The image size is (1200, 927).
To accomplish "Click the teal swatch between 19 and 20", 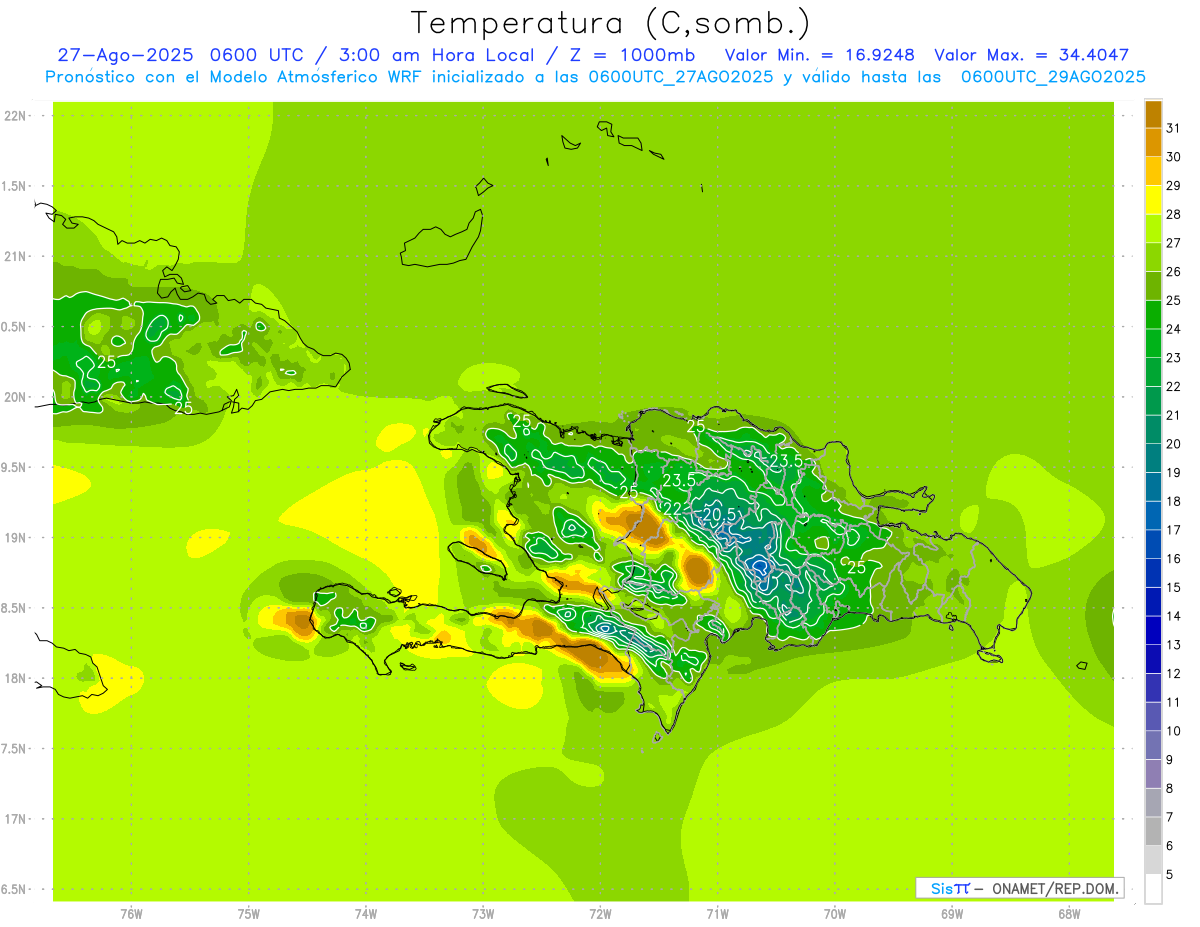I will click(1153, 458).
